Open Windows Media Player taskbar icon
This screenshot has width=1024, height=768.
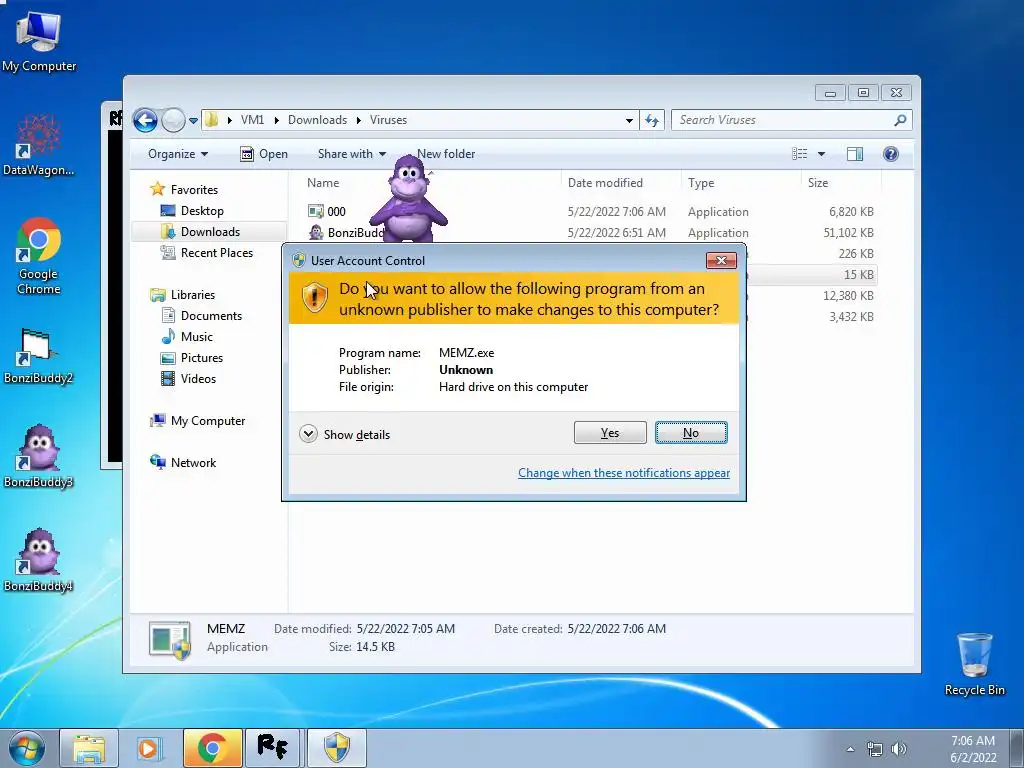pyautogui.click(x=148, y=748)
